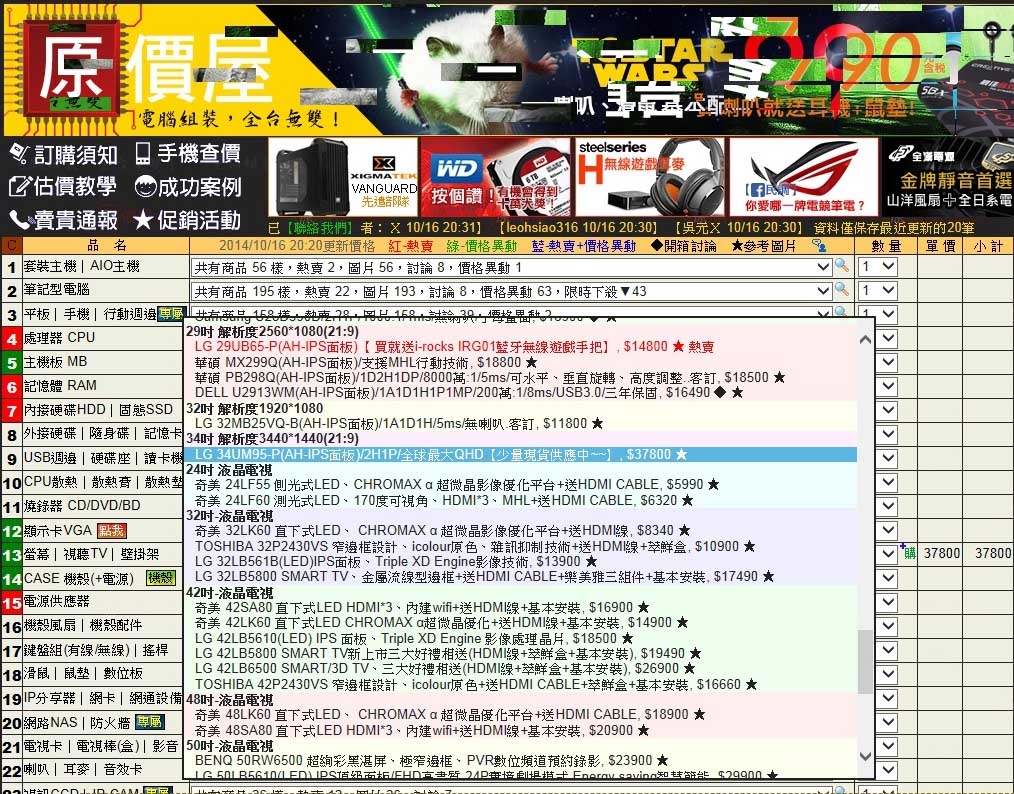Viewport: 1014px width, 794px height.
Task: Click magnifier icon for row 1 套裝主機
Action: pyautogui.click(x=841, y=265)
